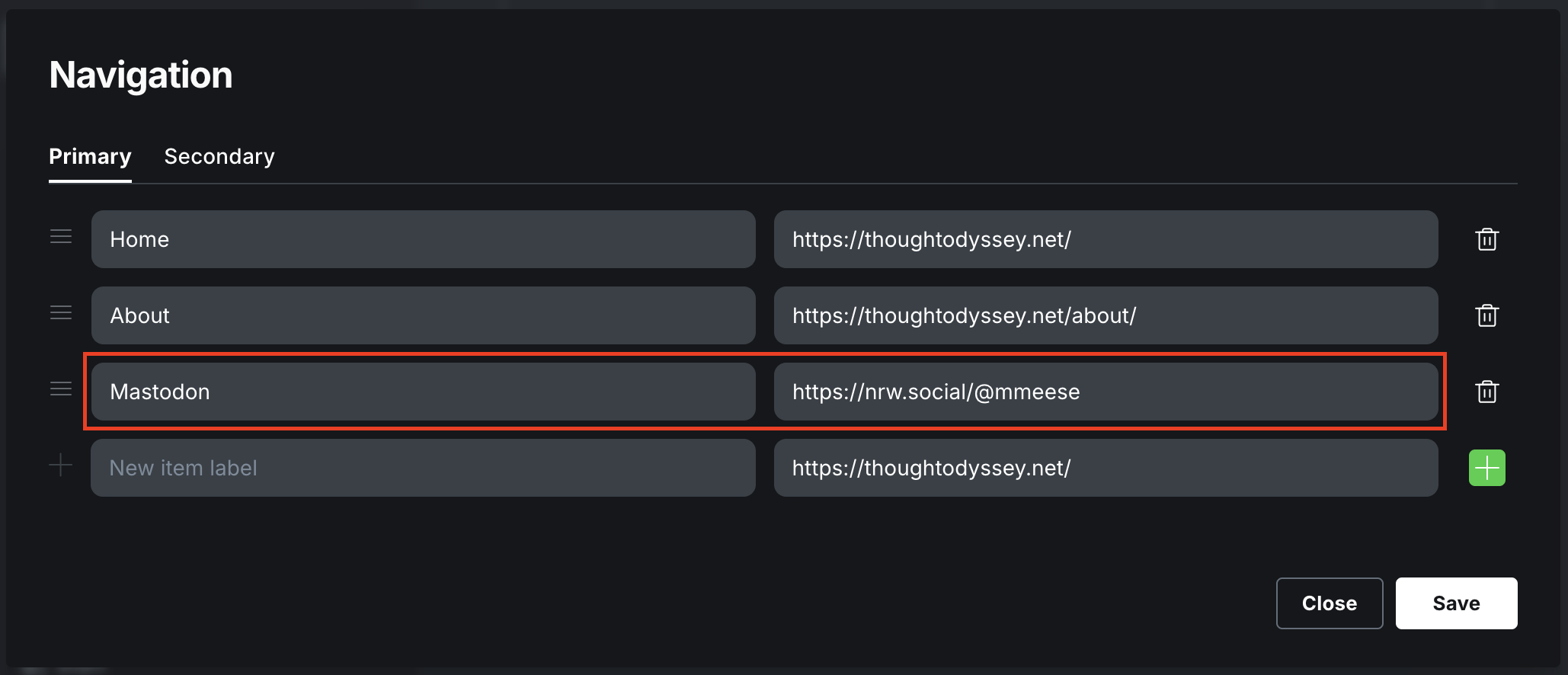Click the About URL field
Screen dimensions: 1568x675
coord(1105,315)
